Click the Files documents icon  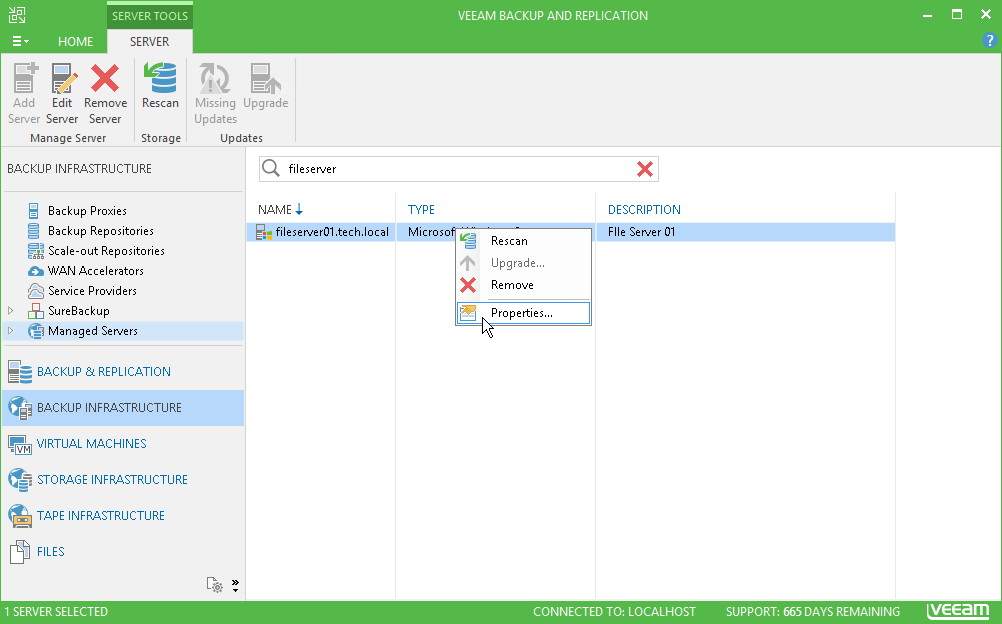tap(20, 552)
